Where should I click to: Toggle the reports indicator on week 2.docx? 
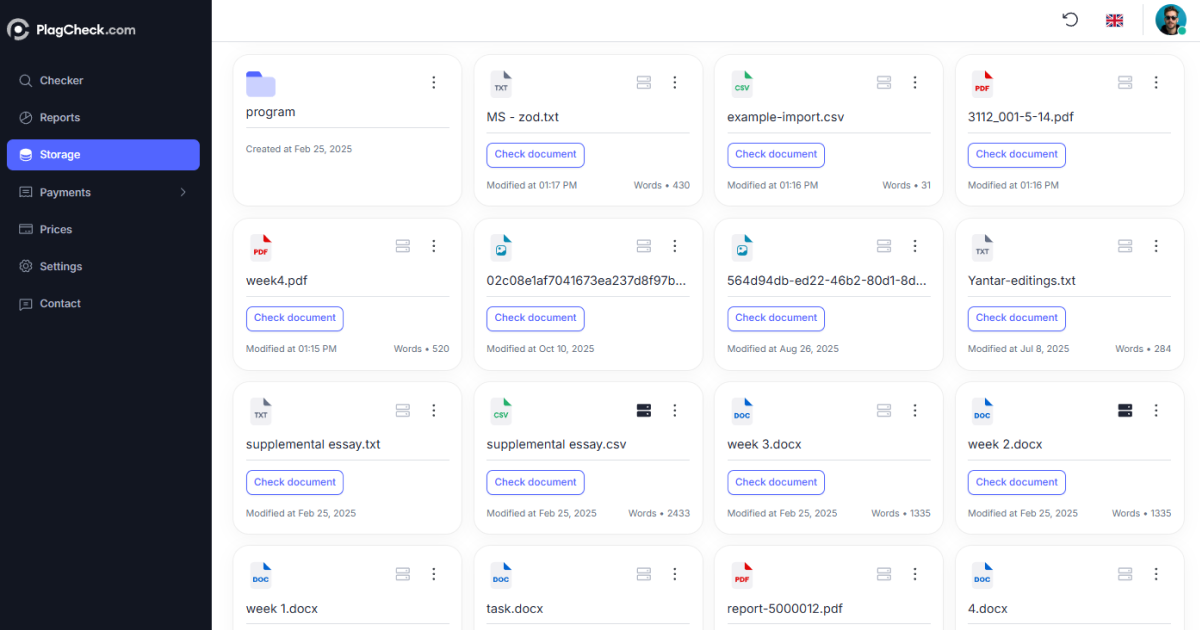coord(1124,410)
